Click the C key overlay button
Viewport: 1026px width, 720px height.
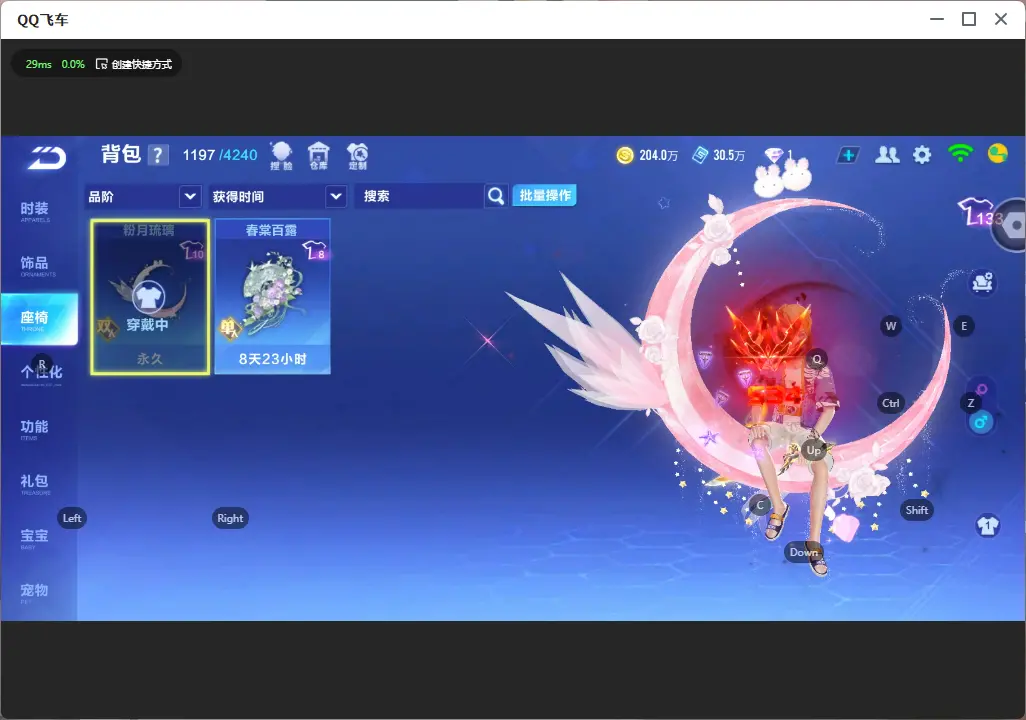tap(760, 505)
